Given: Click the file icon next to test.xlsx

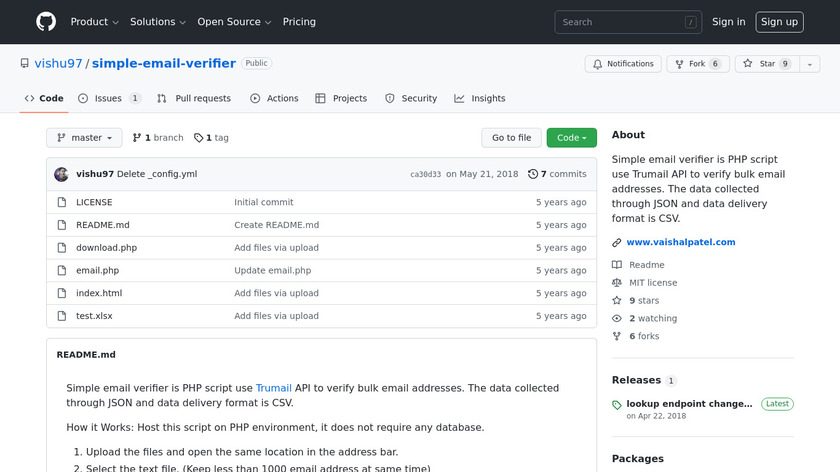Looking at the screenshot, I should click(x=62, y=316).
